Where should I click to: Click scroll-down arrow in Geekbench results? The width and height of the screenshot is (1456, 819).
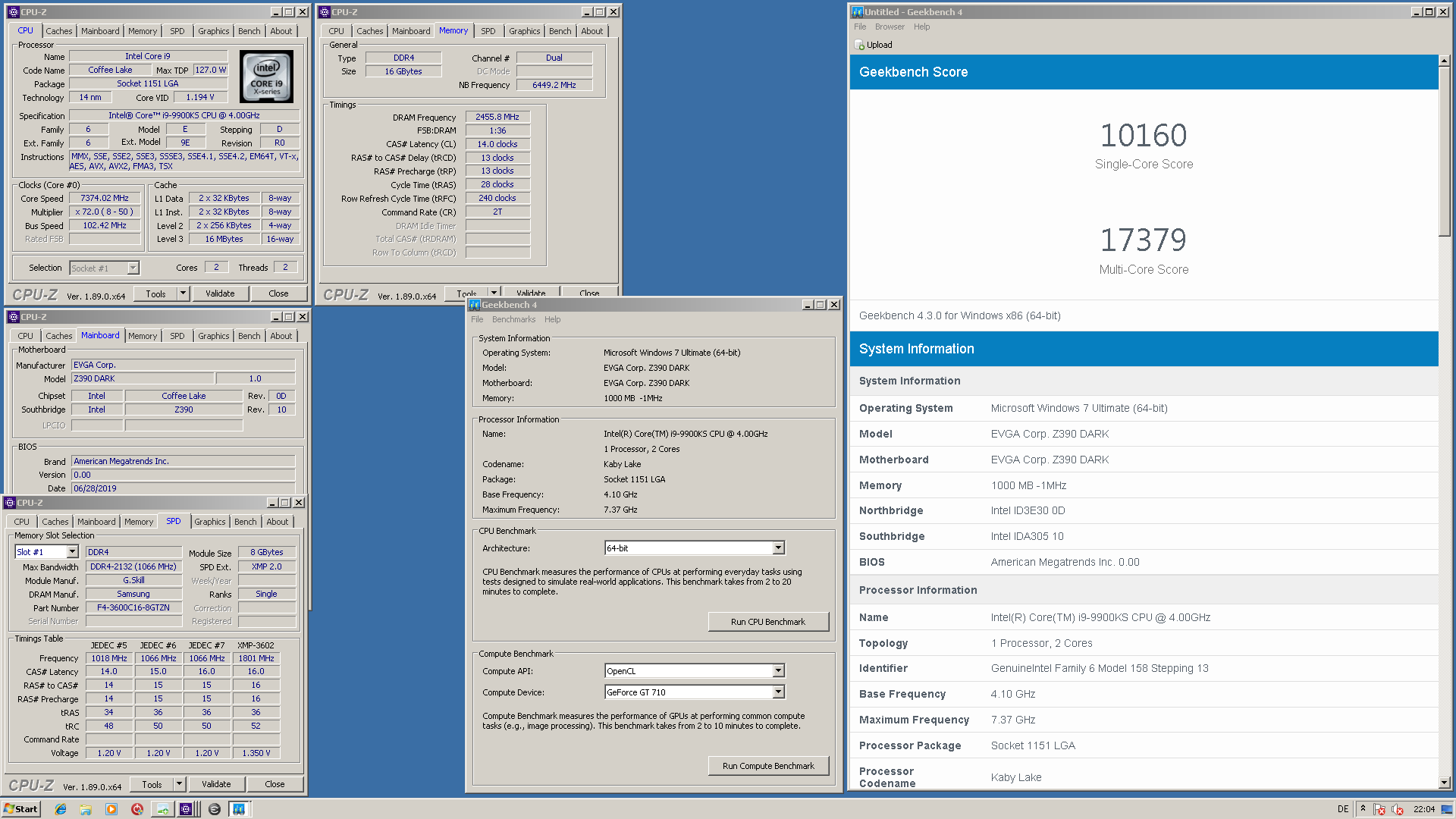tap(1444, 783)
